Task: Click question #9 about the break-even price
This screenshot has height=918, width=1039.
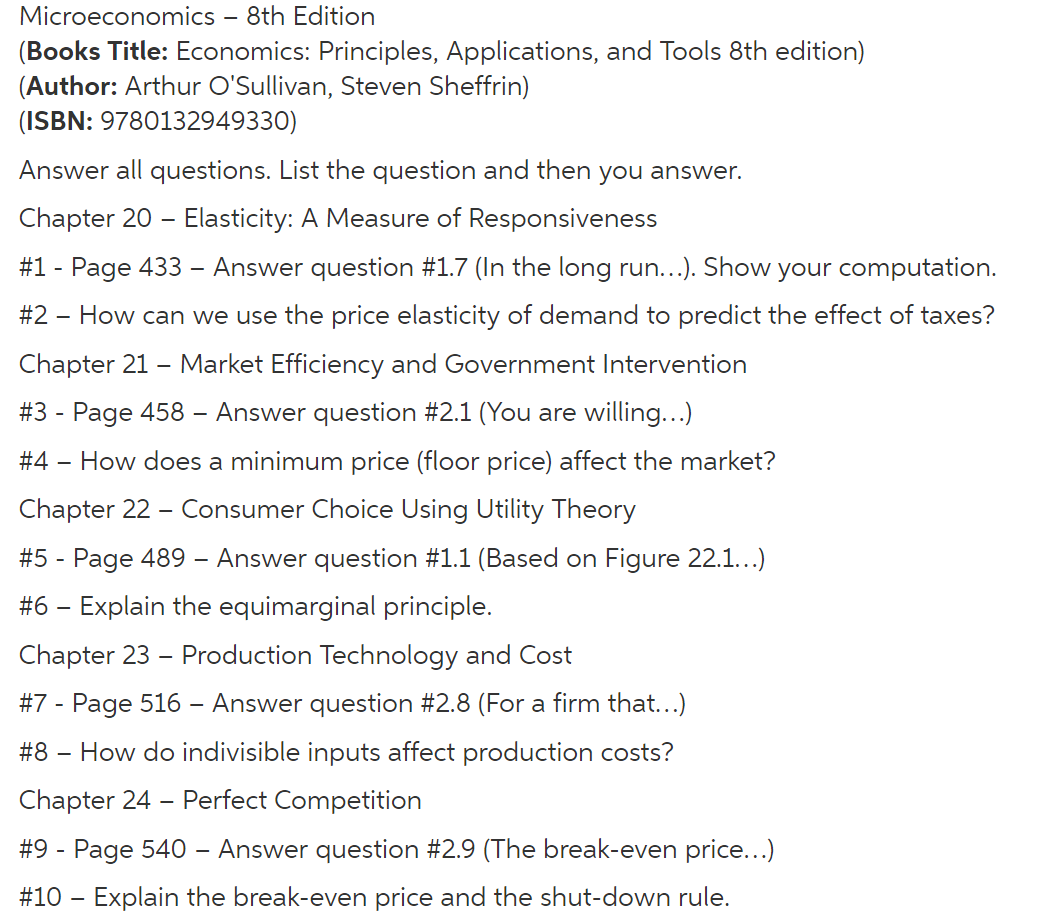Action: [x=397, y=849]
